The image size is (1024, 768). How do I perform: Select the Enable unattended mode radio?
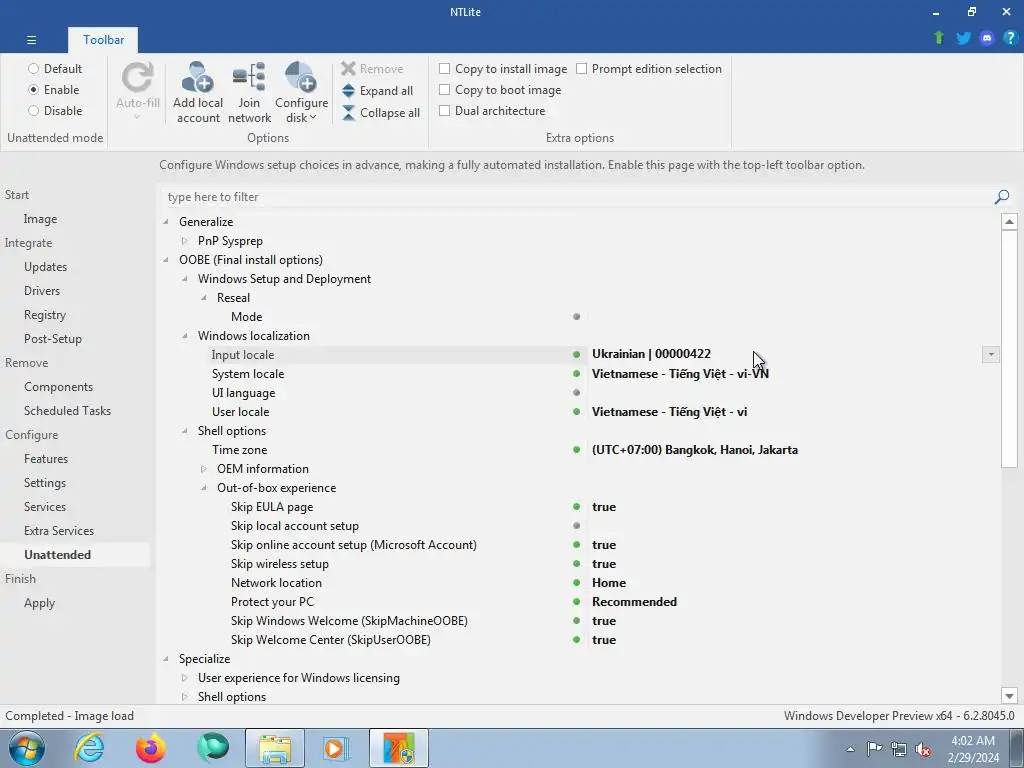coord(33,89)
